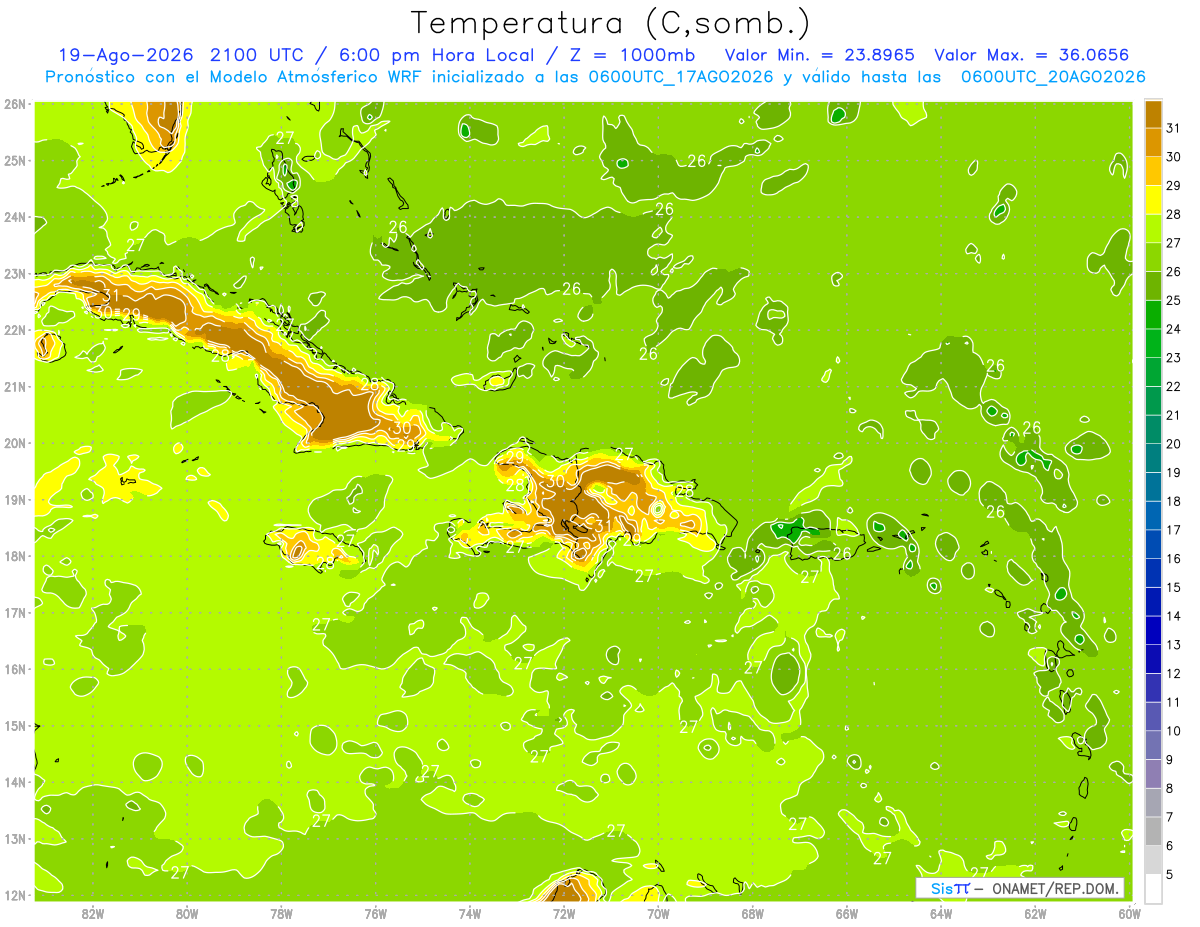
Task: Select valid-until time '0600UTC_20AGO2026'
Action: coord(1053,77)
